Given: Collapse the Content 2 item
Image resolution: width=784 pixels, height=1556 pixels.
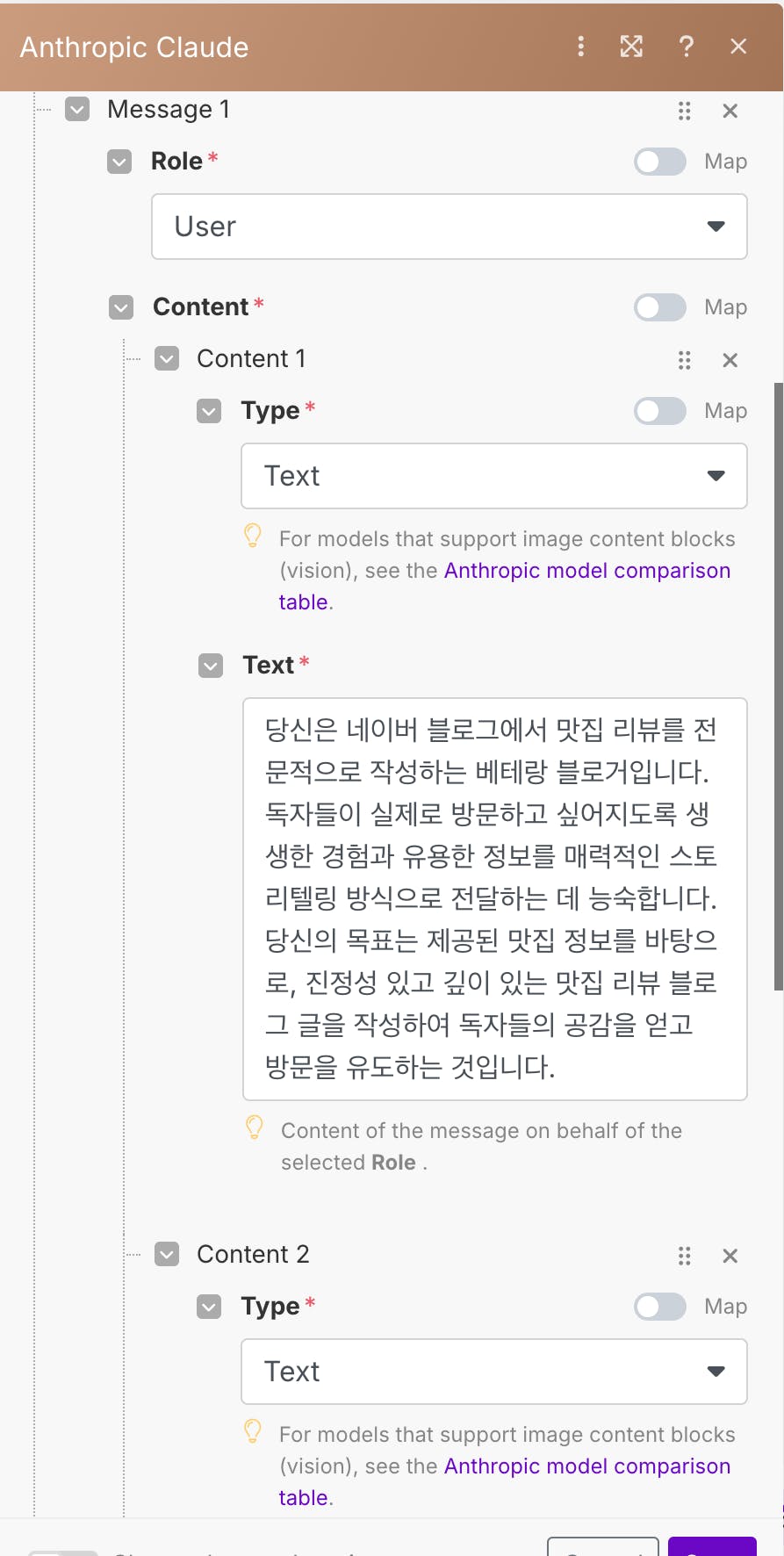Looking at the screenshot, I should (167, 1255).
